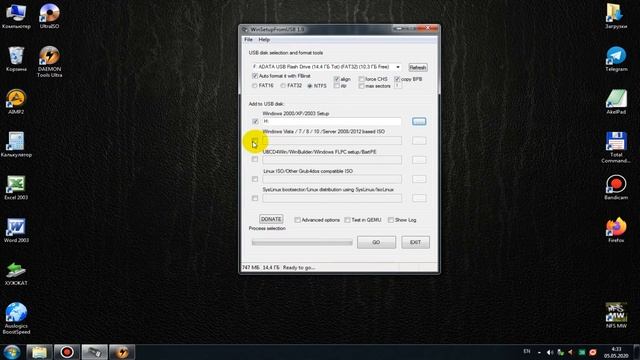
Task: Check the Windows Vista/7/8/10 based ISO checkbox
Action: coord(255,140)
